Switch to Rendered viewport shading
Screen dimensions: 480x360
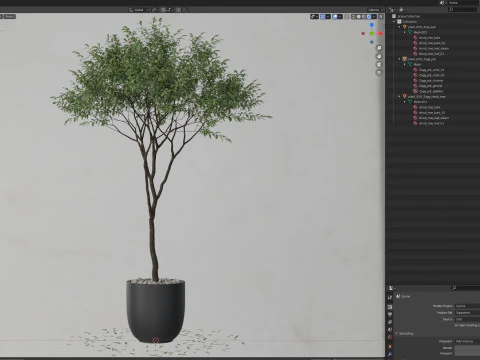(369, 16)
